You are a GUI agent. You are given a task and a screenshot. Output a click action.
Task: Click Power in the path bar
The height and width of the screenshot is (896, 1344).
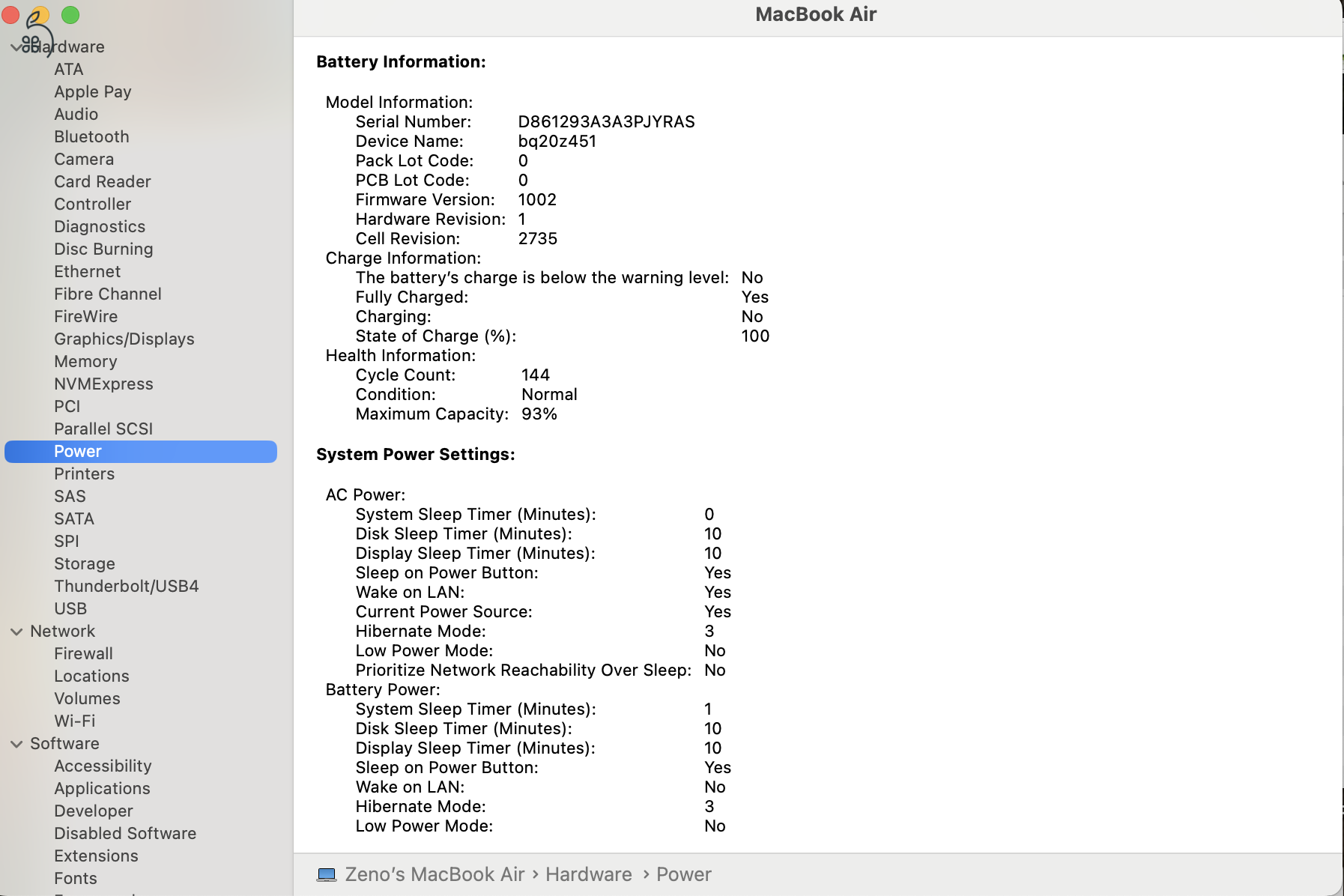[x=684, y=874]
